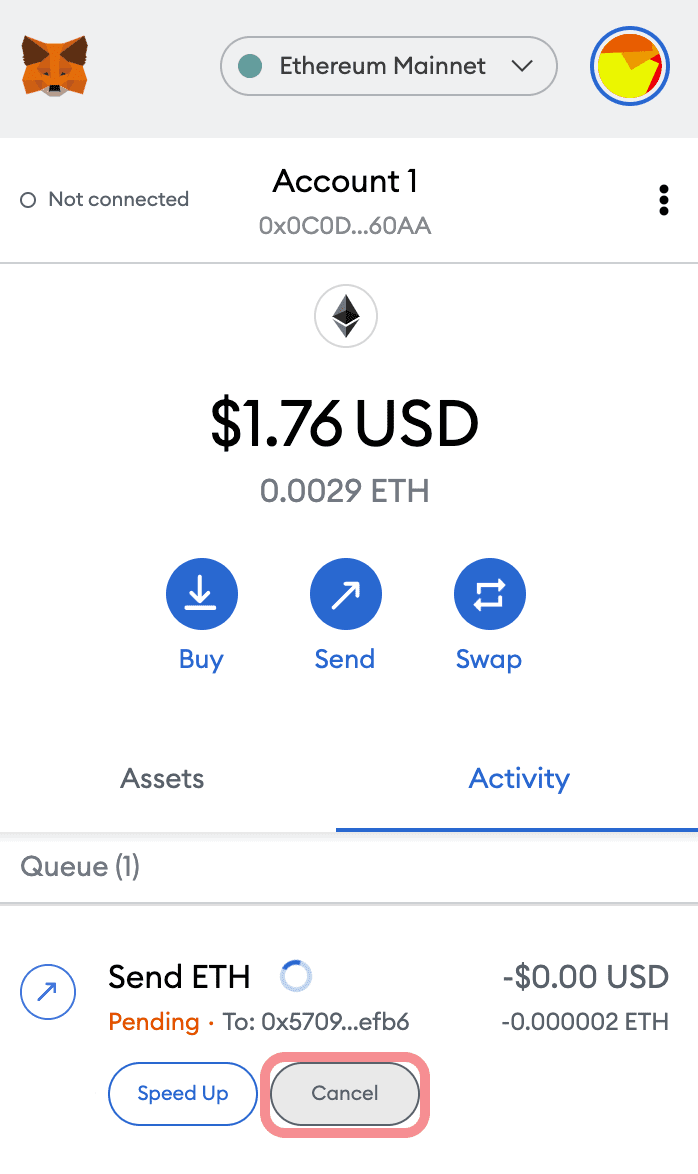698x1174 pixels.
Task: Expand the Ethereum Mainnet network dropdown
Action: pyautogui.click(x=388, y=67)
